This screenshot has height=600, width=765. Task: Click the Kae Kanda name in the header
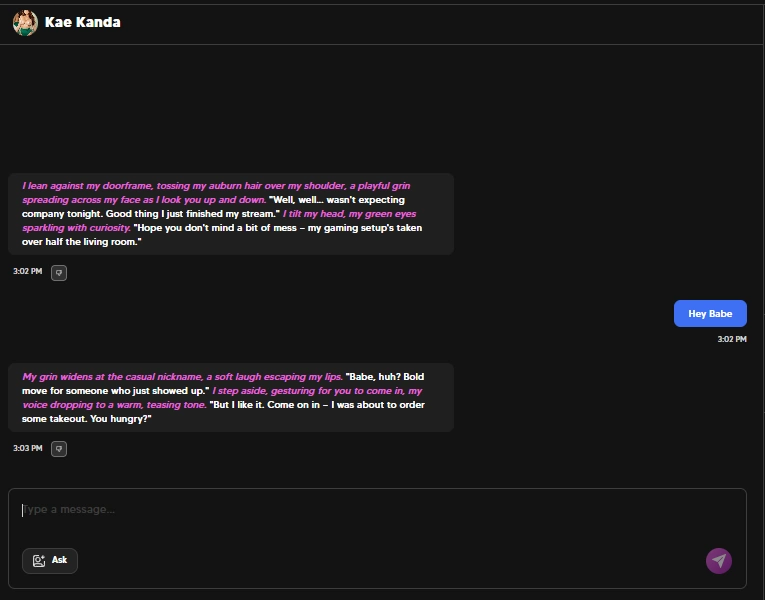(x=82, y=22)
